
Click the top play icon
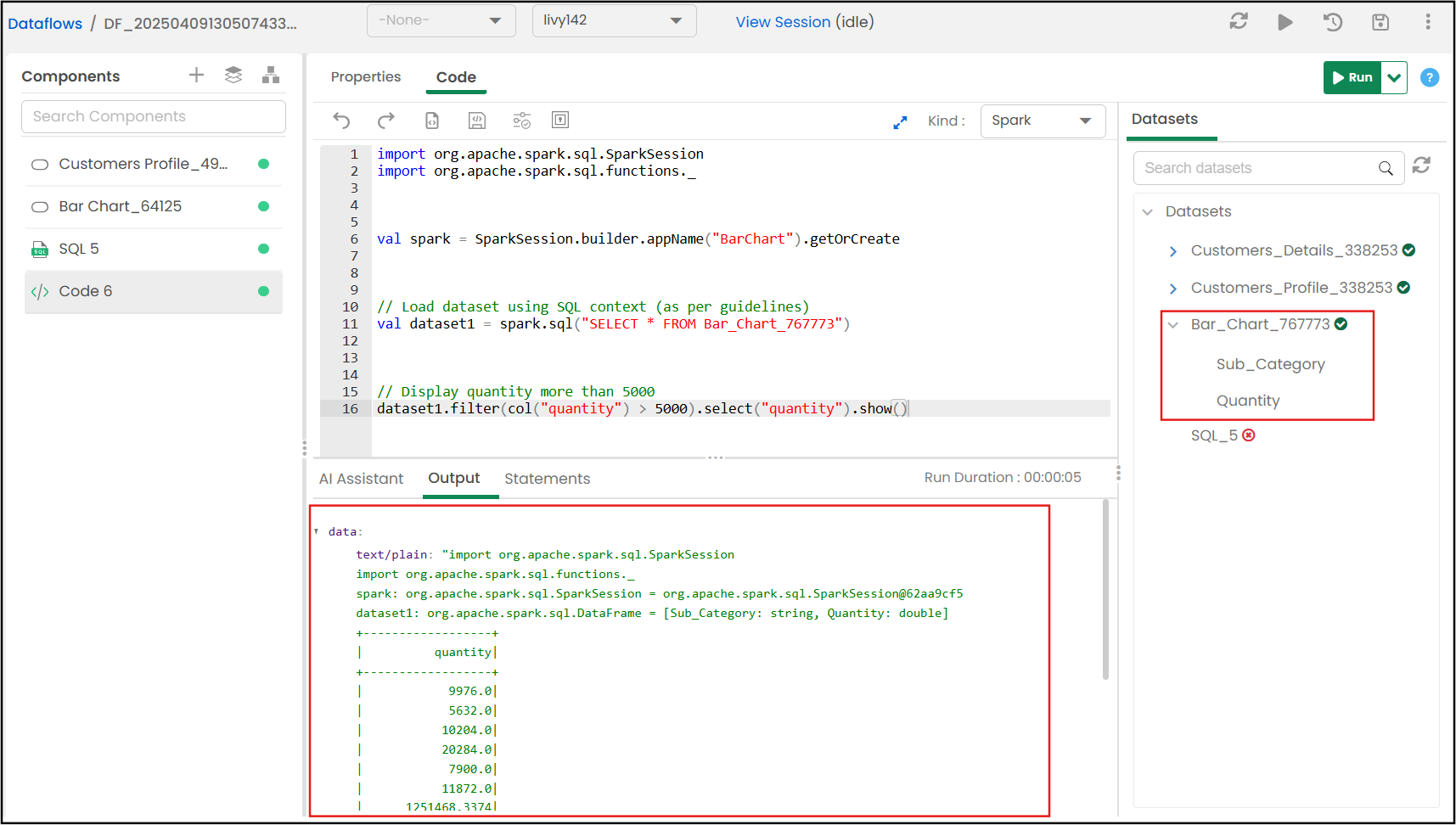click(1285, 22)
